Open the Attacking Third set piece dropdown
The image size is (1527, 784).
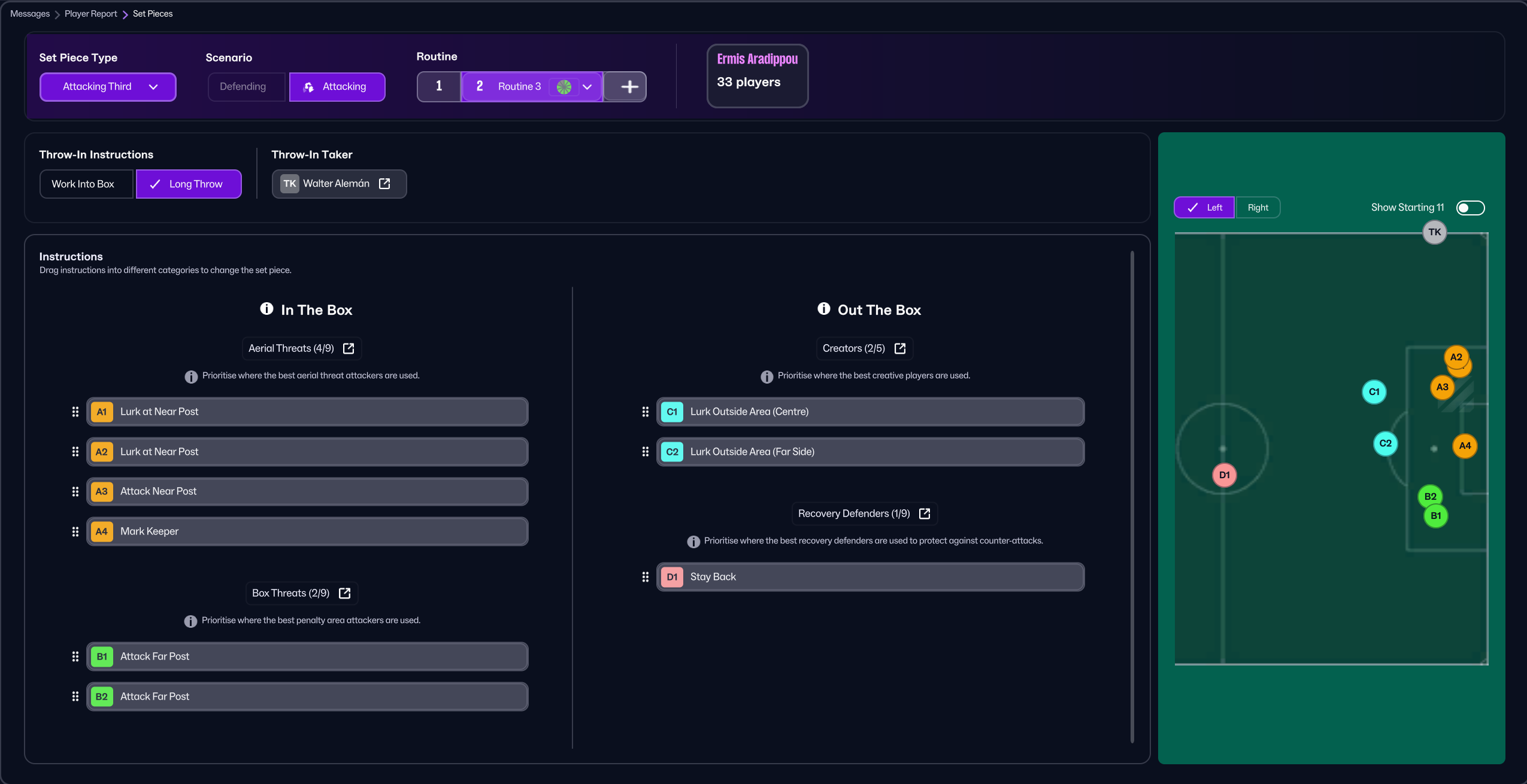(x=108, y=87)
